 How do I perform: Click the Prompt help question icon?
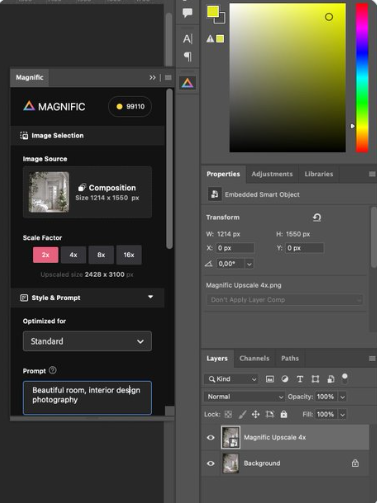[53, 370]
